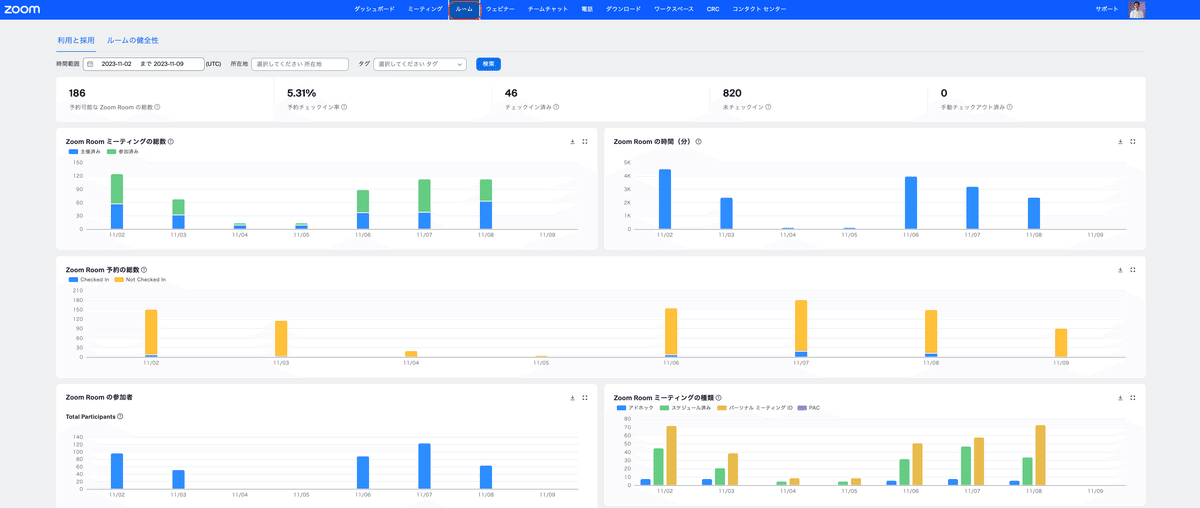The image size is (1200, 508).
Task: Open the user profile avatar
Action: [x=1137, y=9]
